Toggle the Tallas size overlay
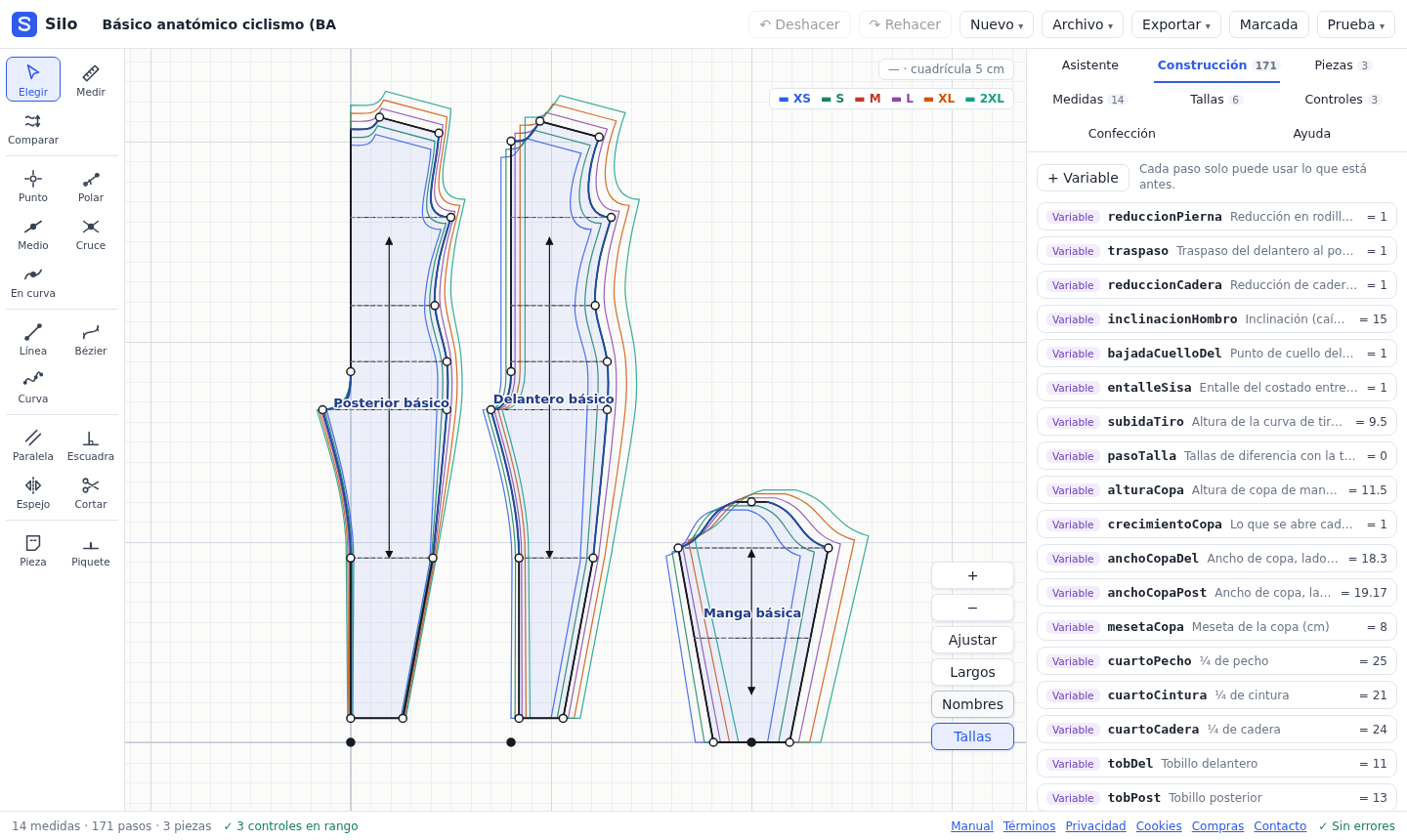This screenshot has height=840, width=1407. 972,736
